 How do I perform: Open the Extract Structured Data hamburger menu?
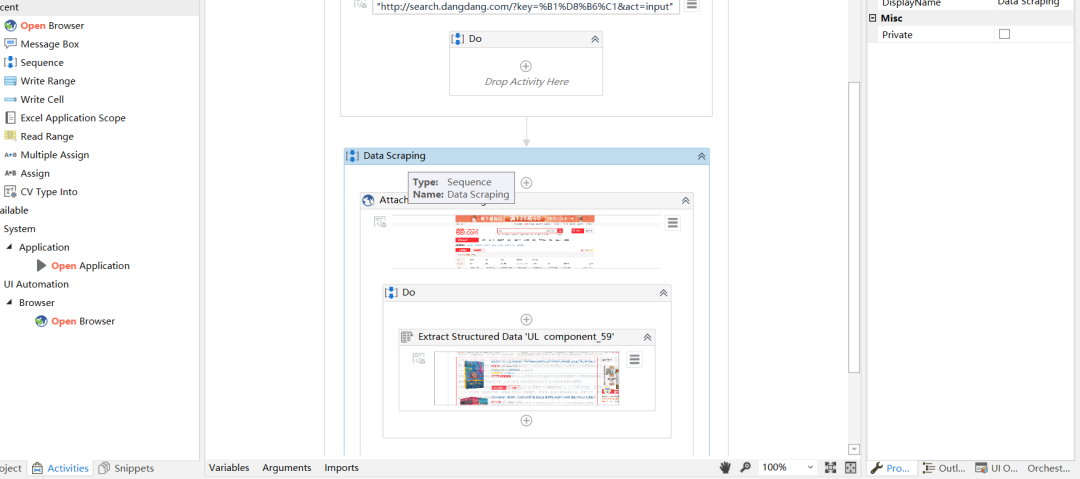click(634, 360)
